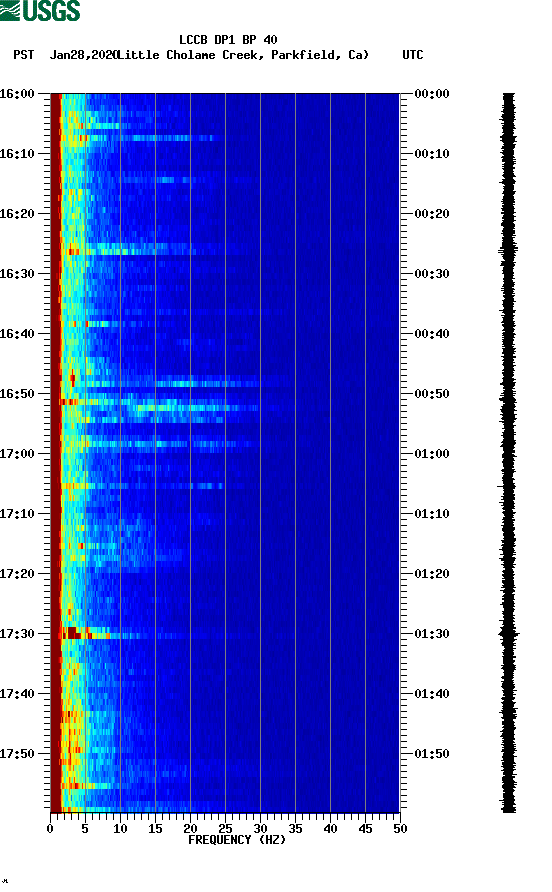Click the 00:40 UTC time label
This screenshot has width=552, height=892.
pyautogui.click(x=432, y=333)
